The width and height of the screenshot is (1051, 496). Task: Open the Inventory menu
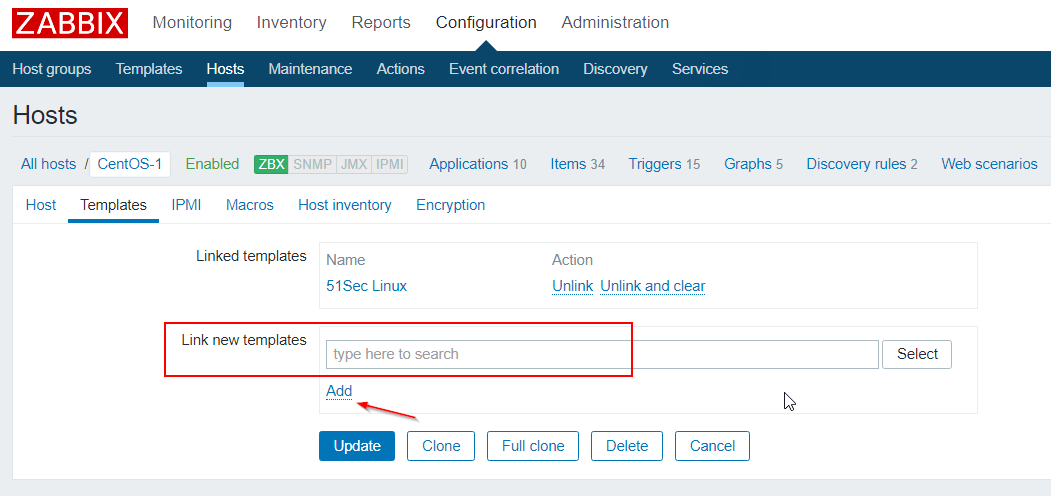click(292, 23)
